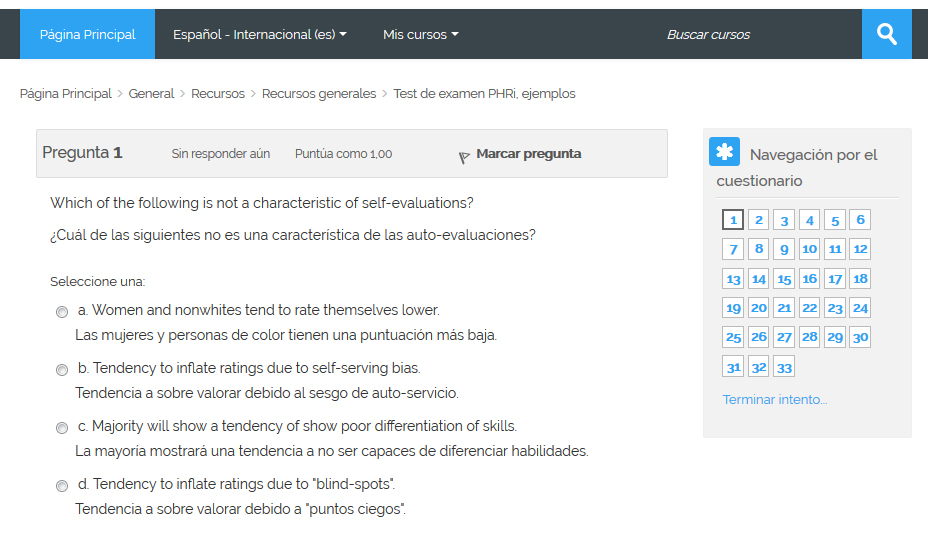This screenshot has height=546, width=928.
Task: Jump to question 2 in quiz navigation
Action: point(759,220)
